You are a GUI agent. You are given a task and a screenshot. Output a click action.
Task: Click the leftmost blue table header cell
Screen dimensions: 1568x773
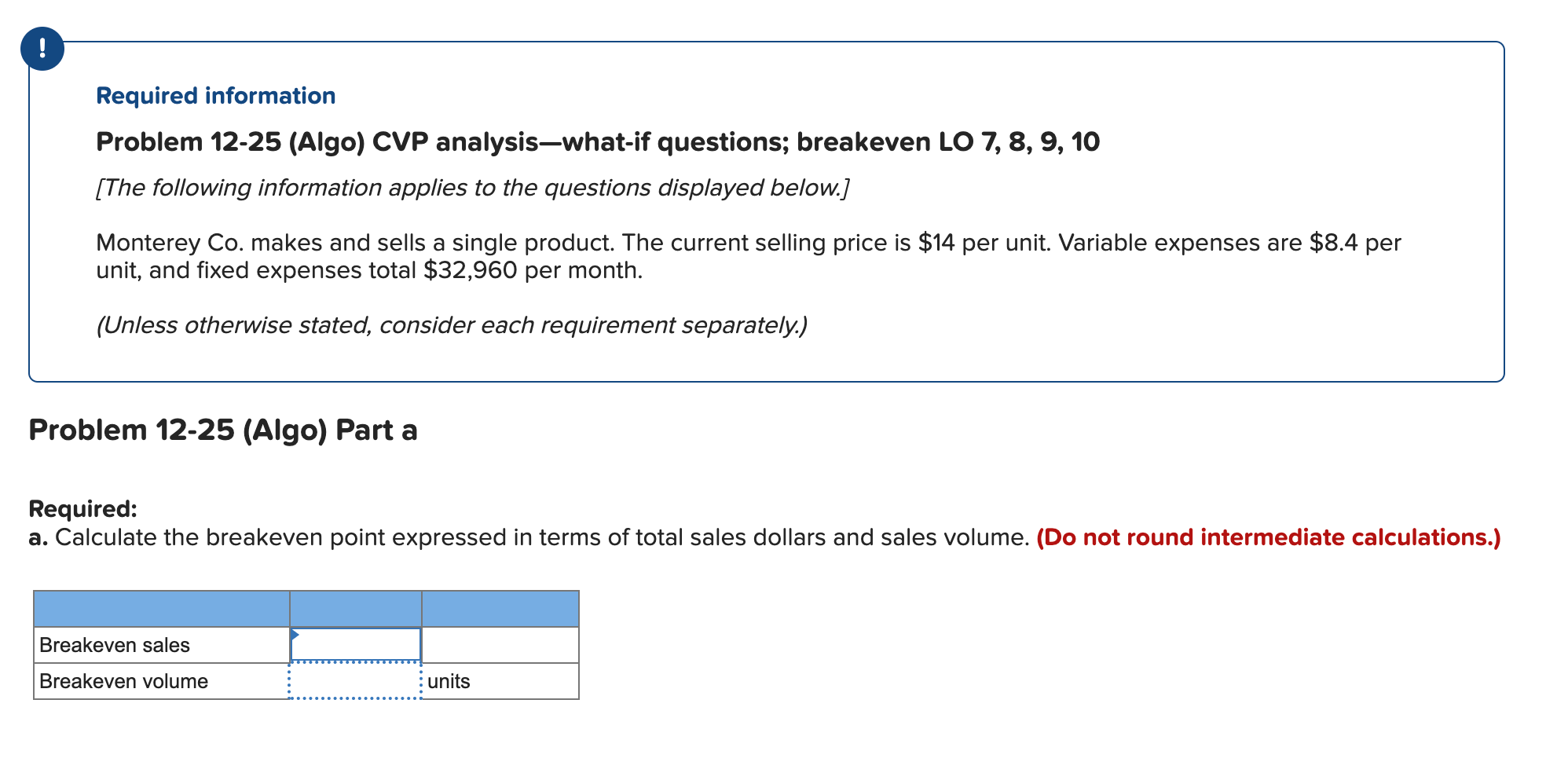point(161,606)
